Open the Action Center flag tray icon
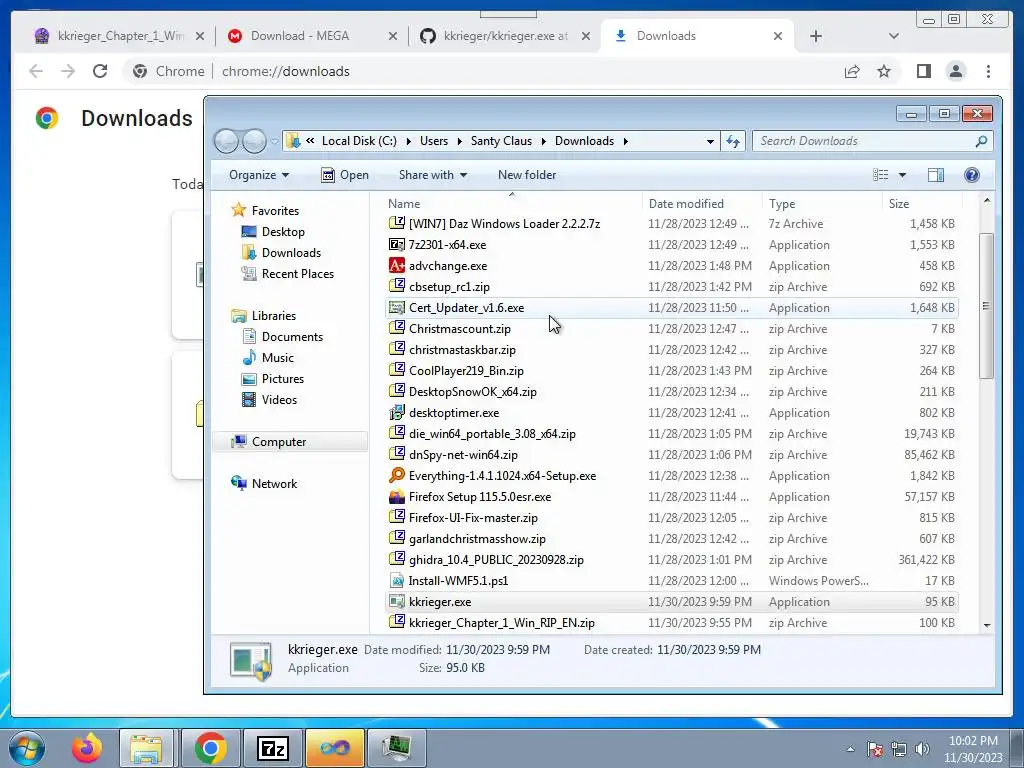The image size is (1024, 768). [x=874, y=749]
